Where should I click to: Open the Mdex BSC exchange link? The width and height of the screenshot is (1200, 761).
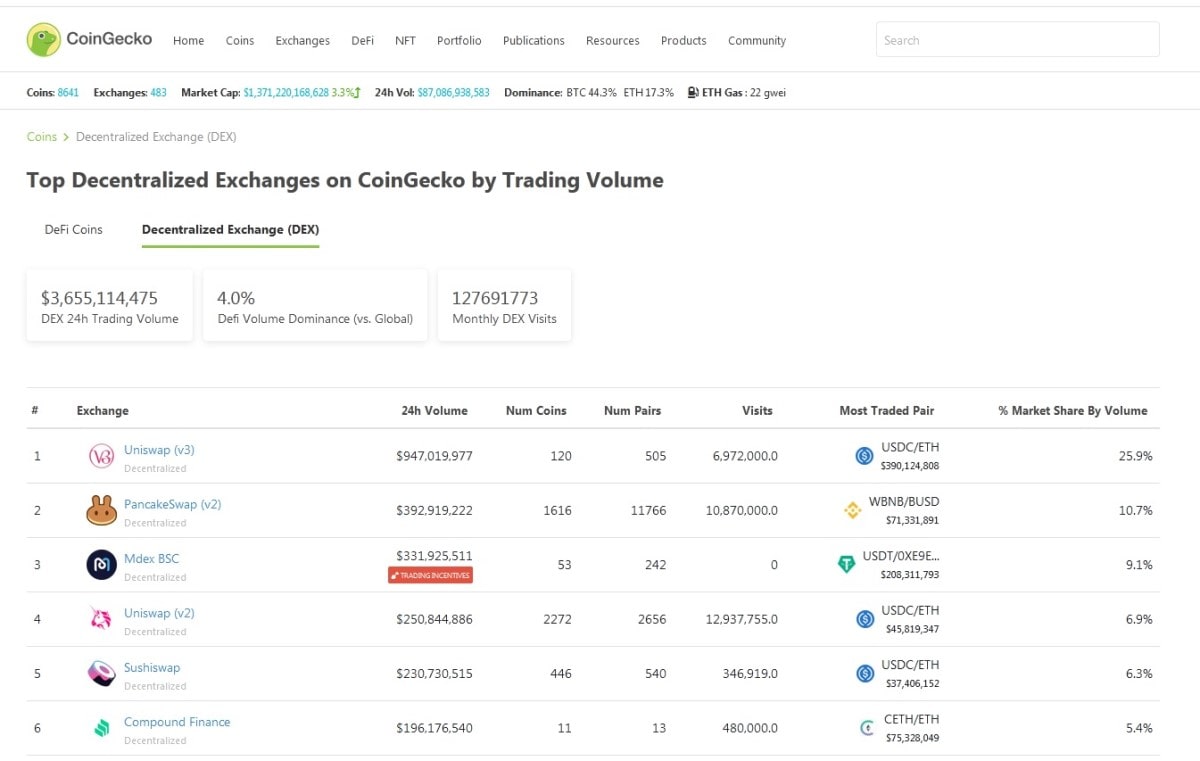tap(151, 558)
